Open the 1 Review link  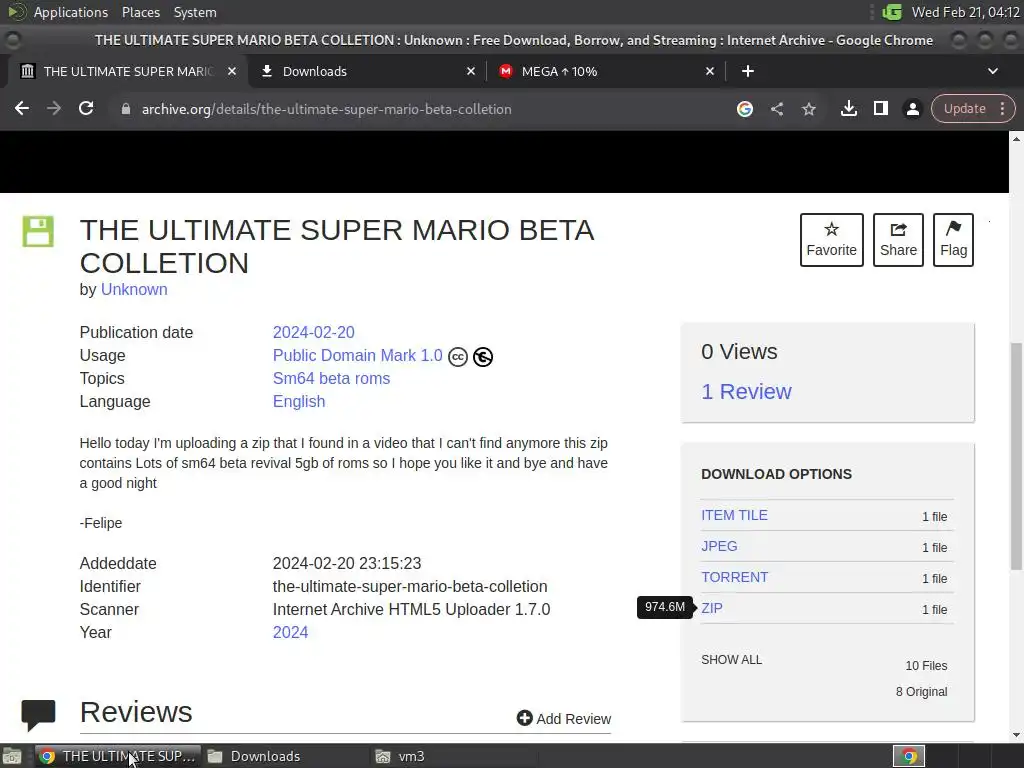[746, 391]
